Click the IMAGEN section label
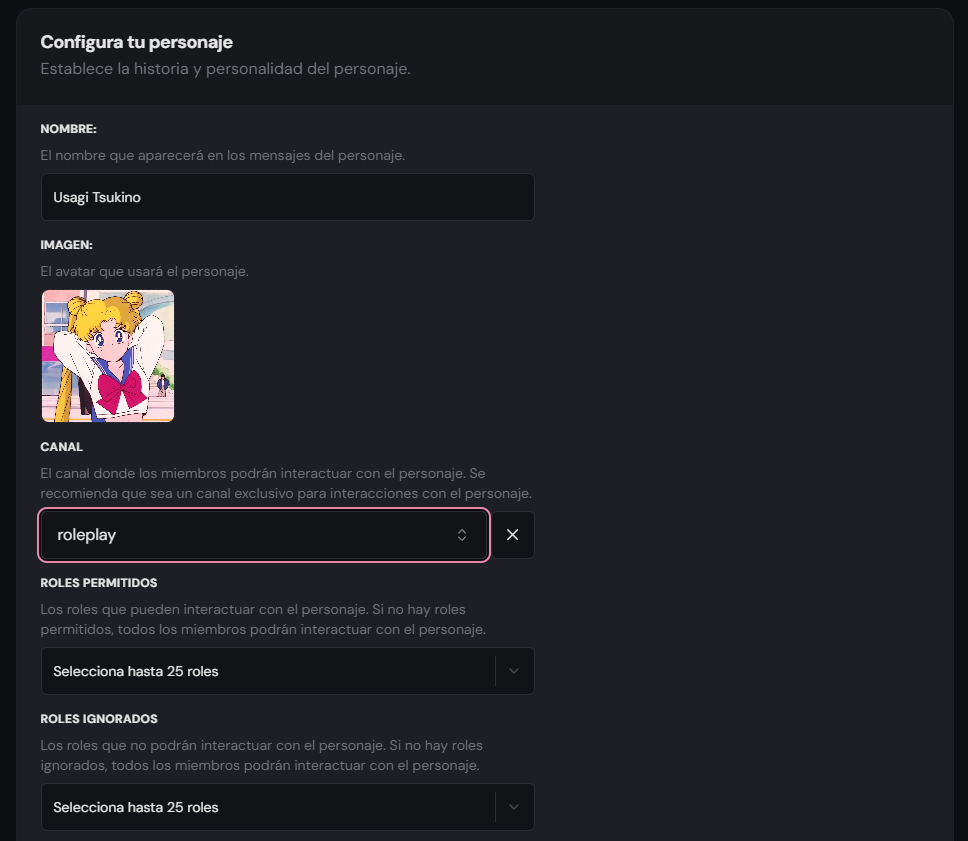This screenshot has height=841, width=968. pyautogui.click(x=67, y=245)
